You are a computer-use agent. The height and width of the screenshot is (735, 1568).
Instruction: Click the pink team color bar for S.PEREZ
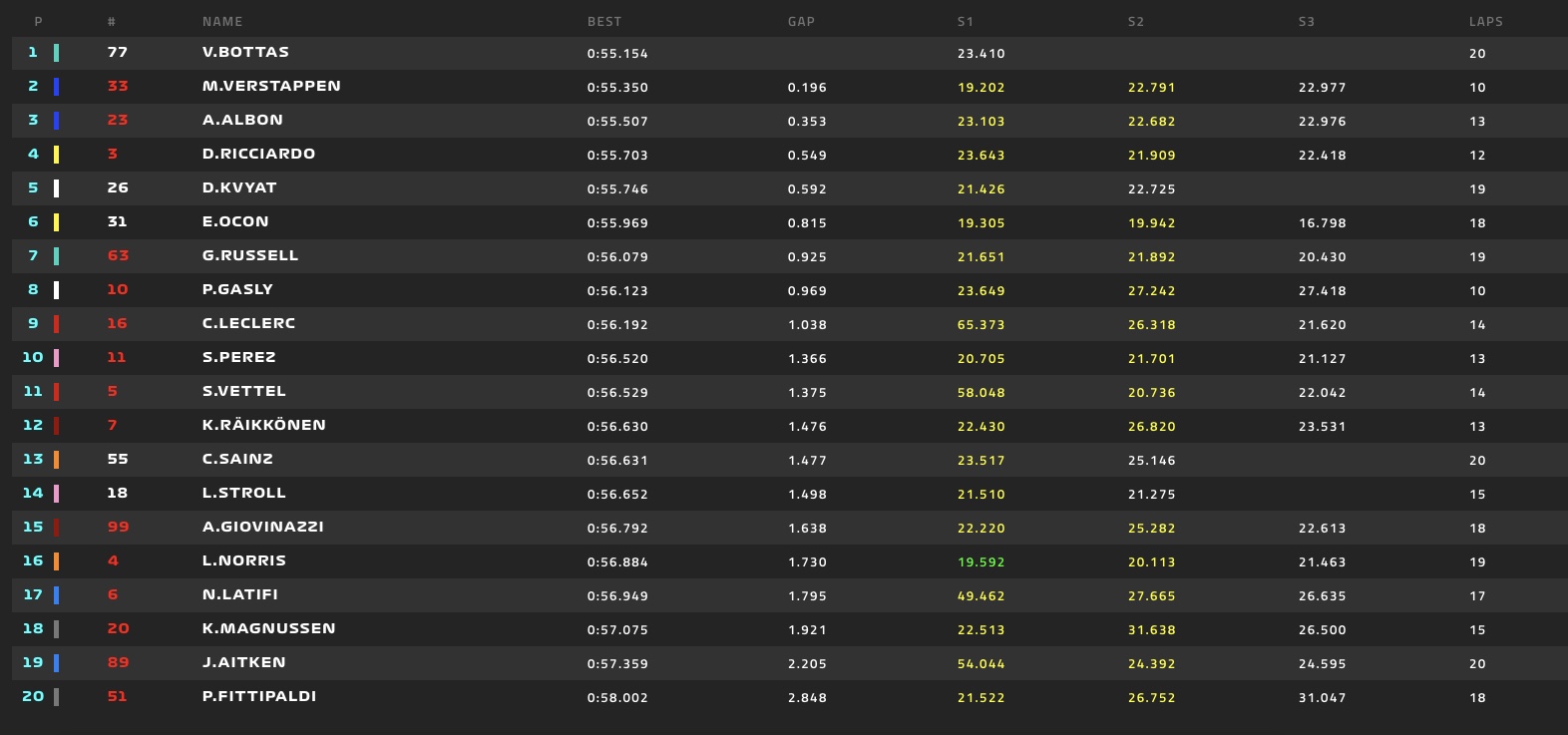(56, 358)
